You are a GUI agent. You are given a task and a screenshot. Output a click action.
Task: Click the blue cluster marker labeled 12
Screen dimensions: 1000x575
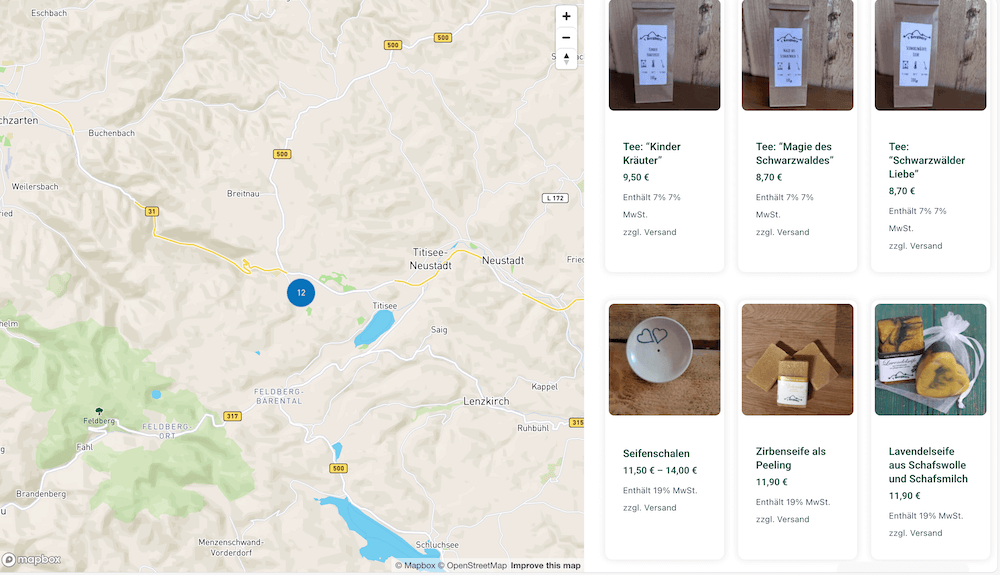301,293
